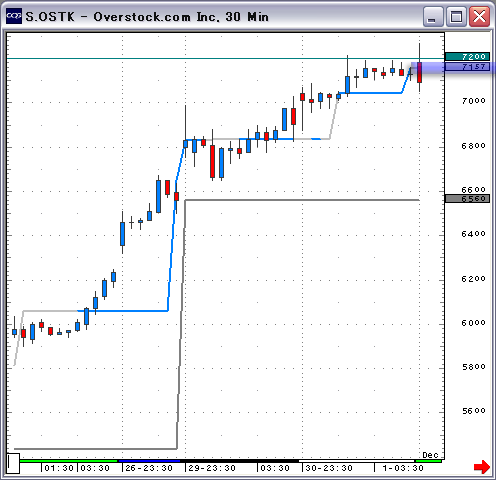Click the gray 6560 price label
The width and height of the screenshot is (496, 480).
[467, 199]
